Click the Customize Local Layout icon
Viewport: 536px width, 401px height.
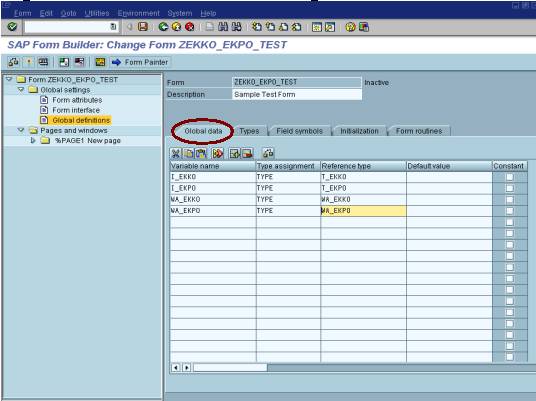click(363, 27)
